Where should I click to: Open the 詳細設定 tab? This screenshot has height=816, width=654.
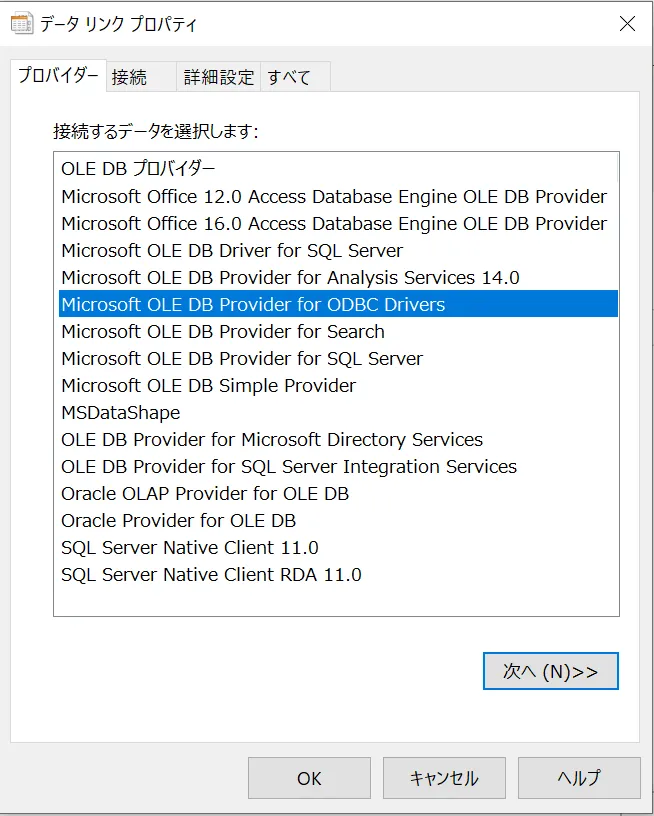[x=219, y=77]
